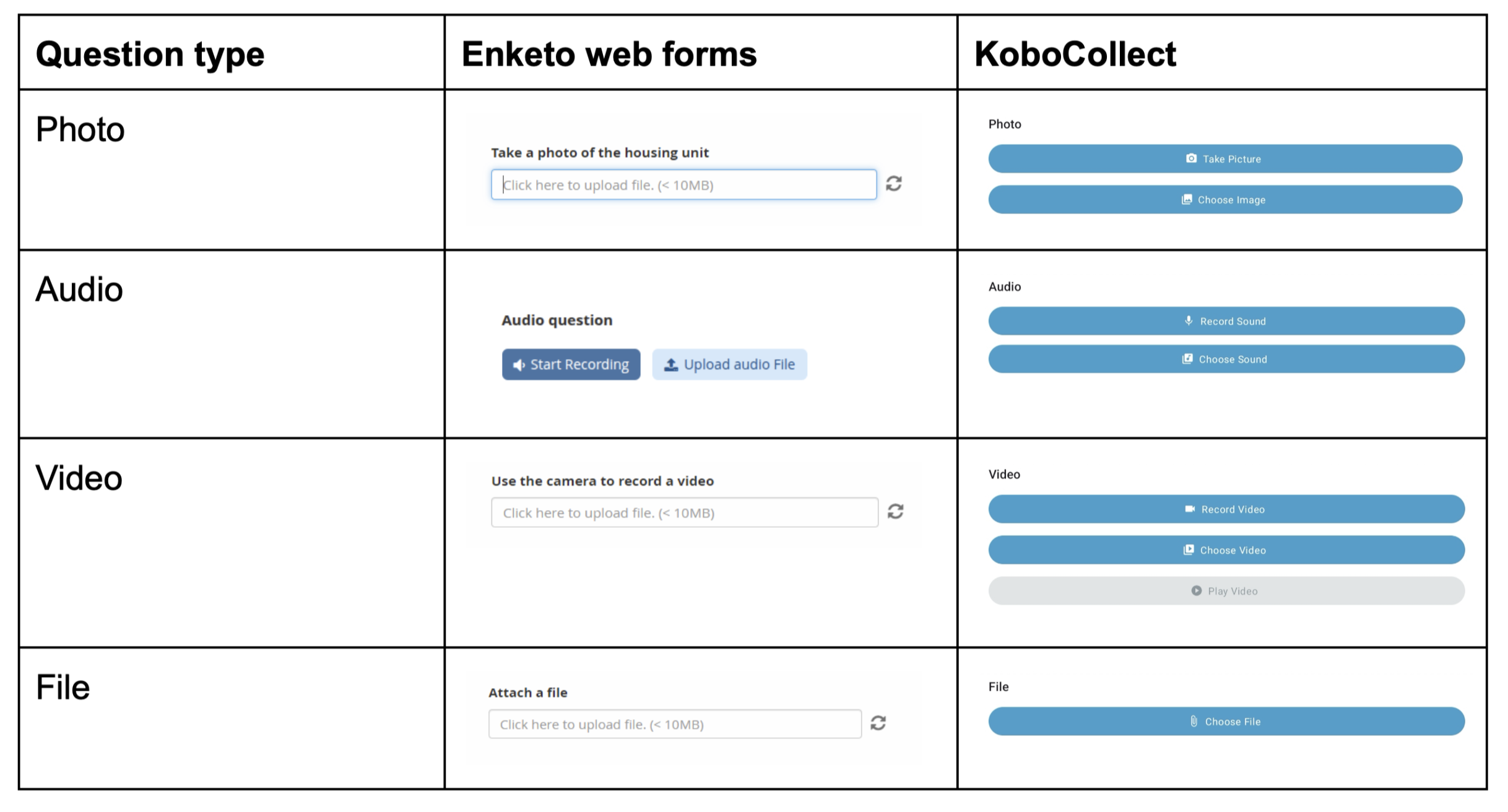The height and width of the screenshot is (812, 1508).
Task: Click the camera icon on Take Picture
Action: click(x=1191, y=158)
